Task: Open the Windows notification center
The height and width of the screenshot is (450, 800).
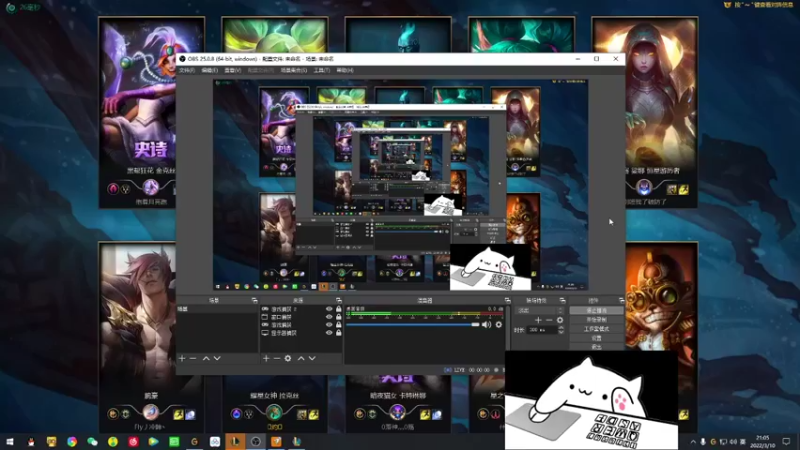Action: pos(786,441)
